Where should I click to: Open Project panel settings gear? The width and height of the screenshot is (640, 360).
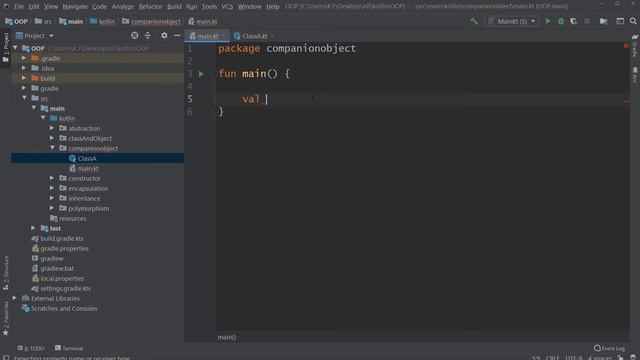tap(164, 36)
